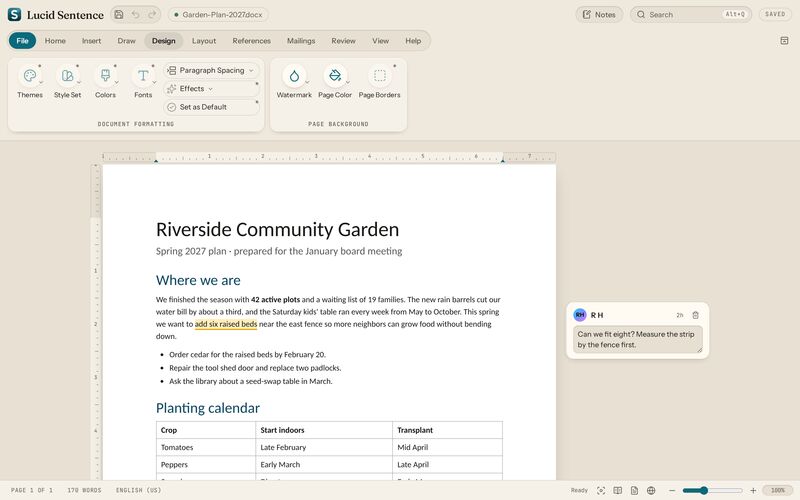
Task: Open the File menu
Action: tap(22, 41)
